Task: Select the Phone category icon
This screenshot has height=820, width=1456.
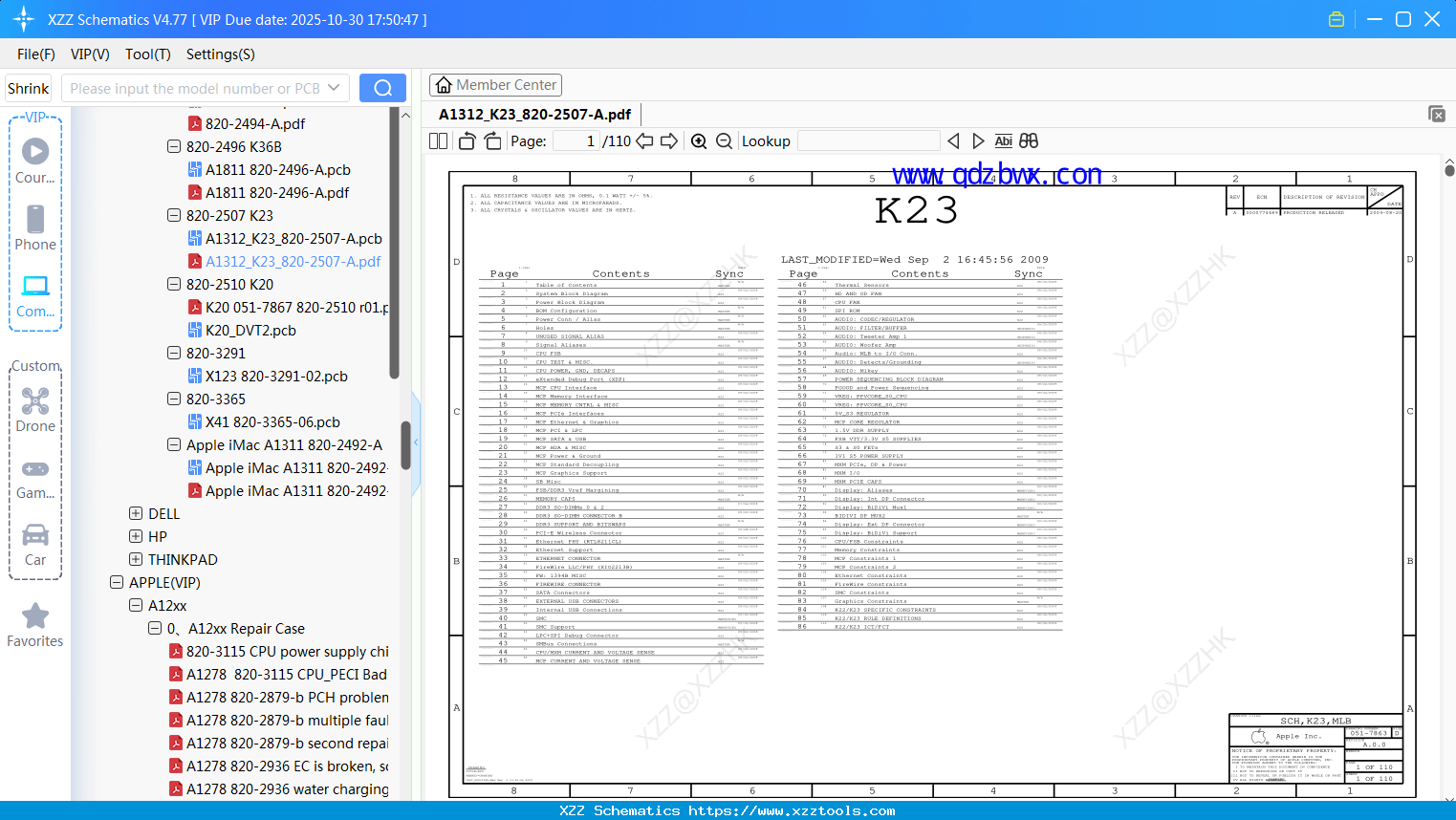Action: (x=35, y=227)
